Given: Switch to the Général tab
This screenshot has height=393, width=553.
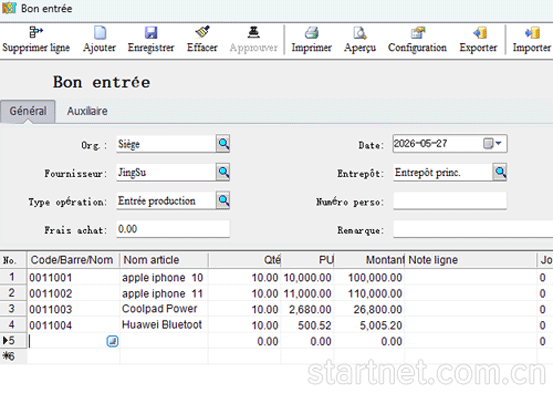Looking at the screenshot, I should pyautogui.click(x=28, y=111).
